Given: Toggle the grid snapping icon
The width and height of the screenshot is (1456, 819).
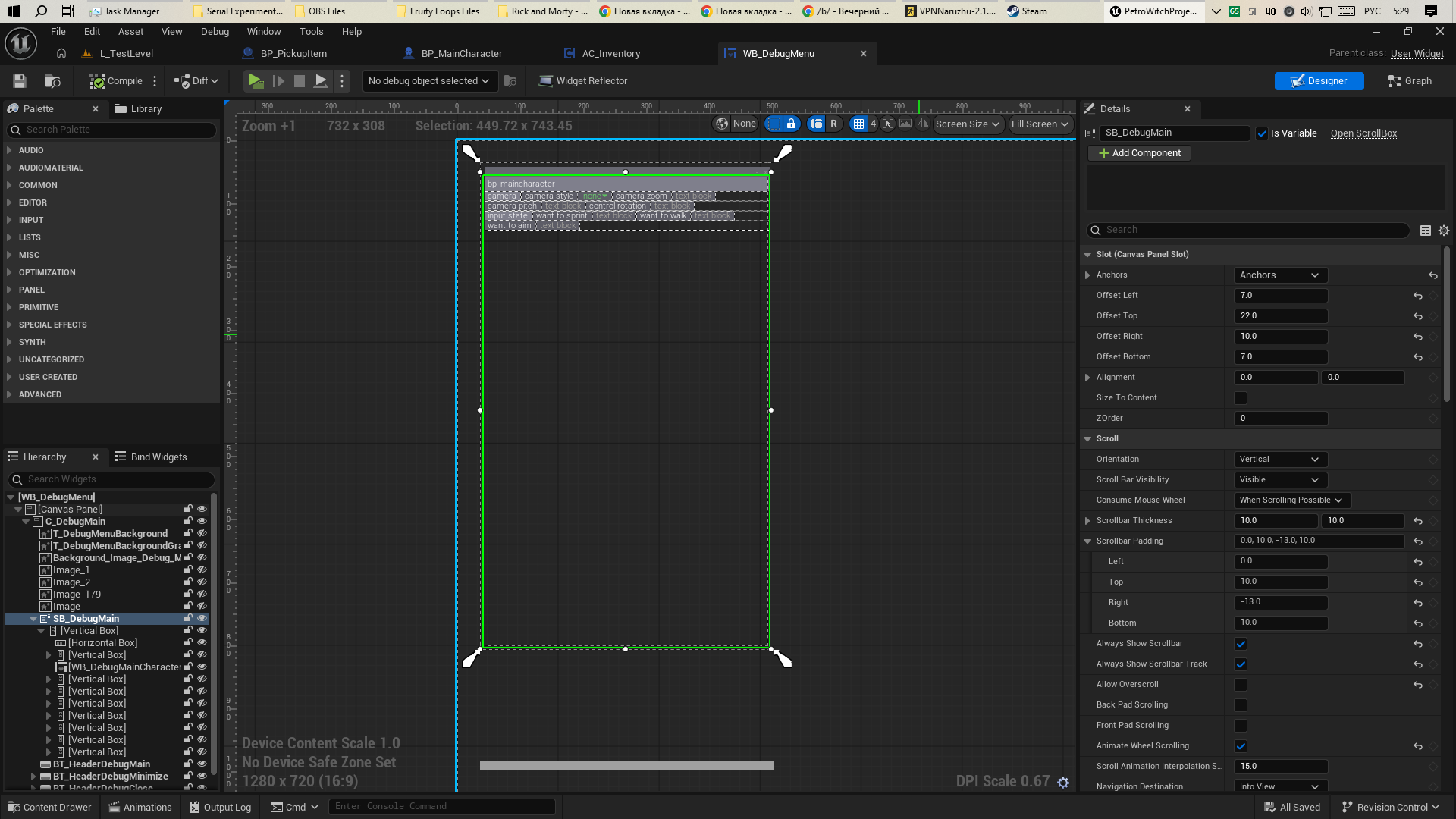Looking at the screenshot, I should pos(858,124).
